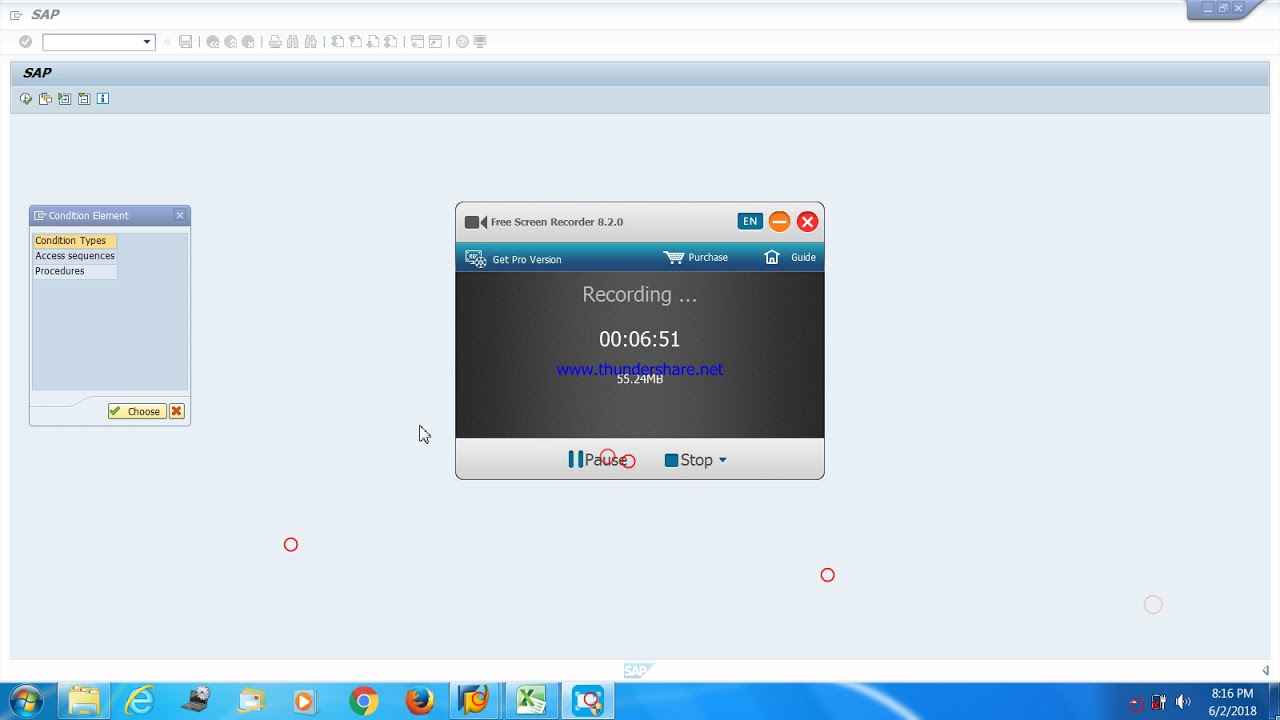Cancel the dialog with the red X beside Choose

pos(177,411)
